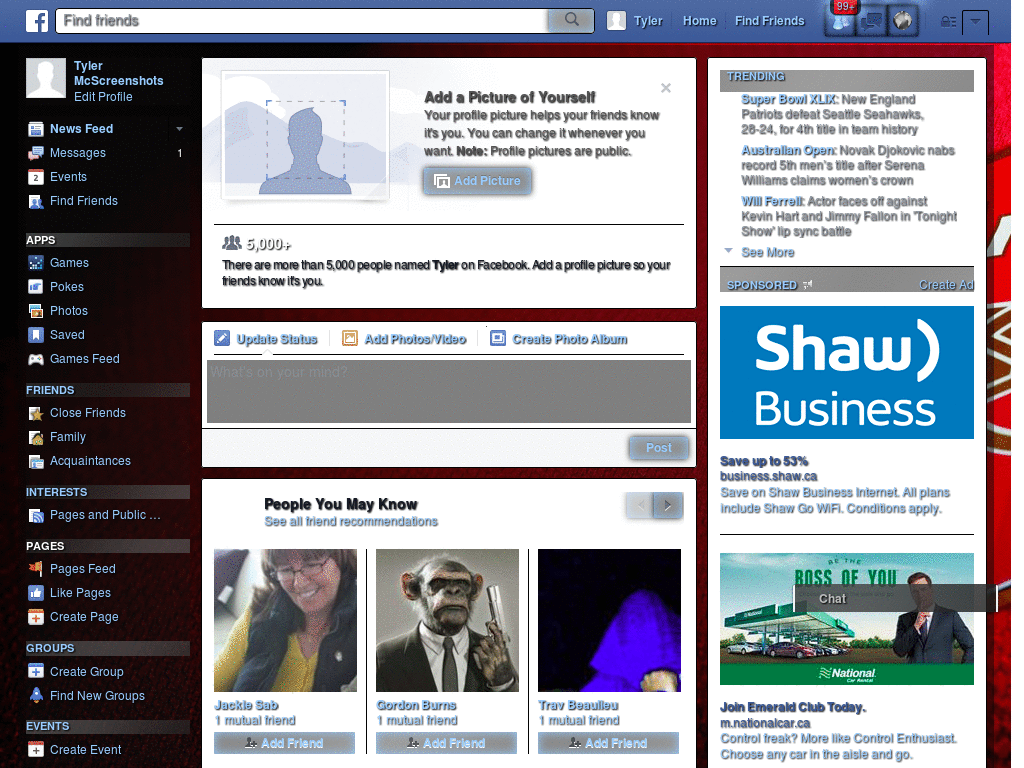Open the notifications globe icon
This screenshot has width=1024, height=768.
click(903, 22)
